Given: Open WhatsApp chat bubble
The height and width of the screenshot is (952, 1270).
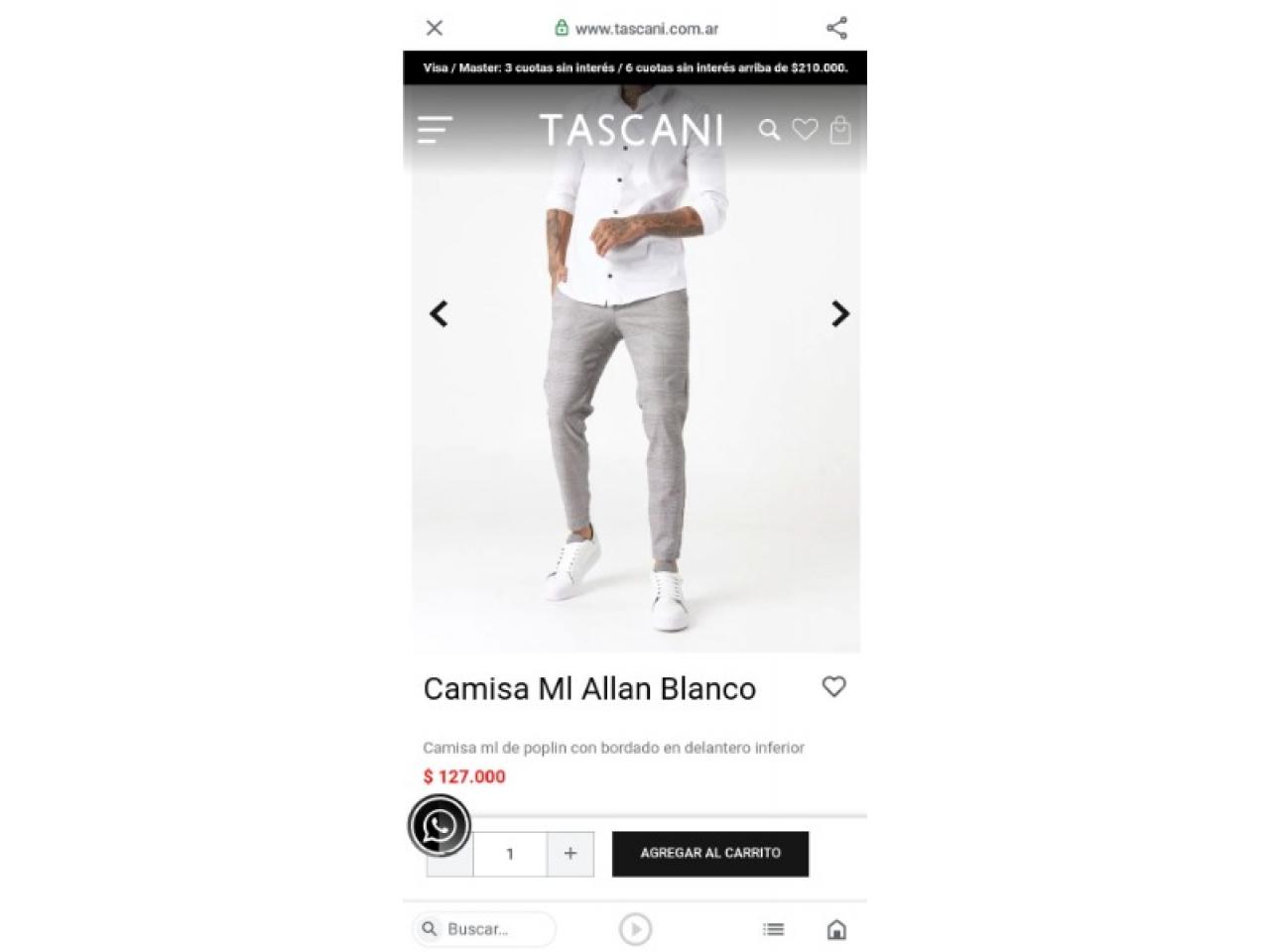Looking at the screenshot, I should click(x=440, y=825).
